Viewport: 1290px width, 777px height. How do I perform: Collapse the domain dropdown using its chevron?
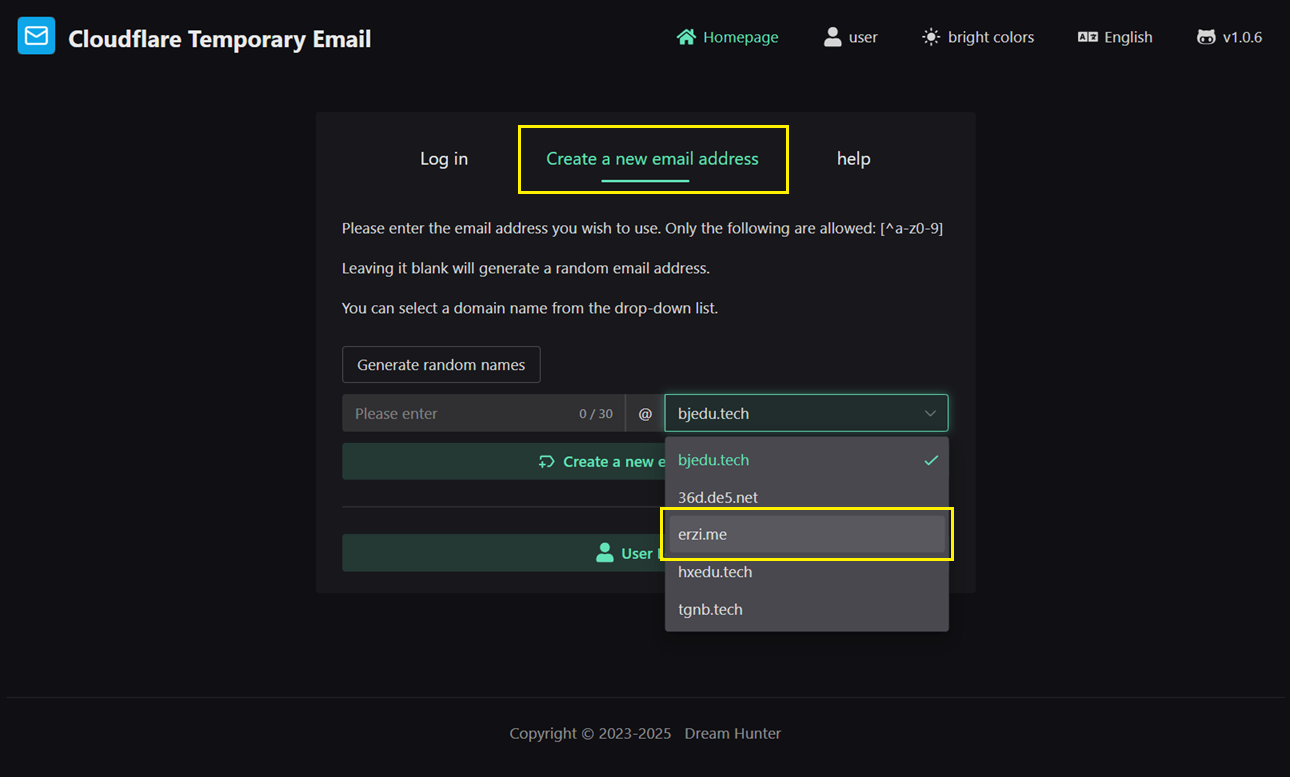tap(930, 413)
